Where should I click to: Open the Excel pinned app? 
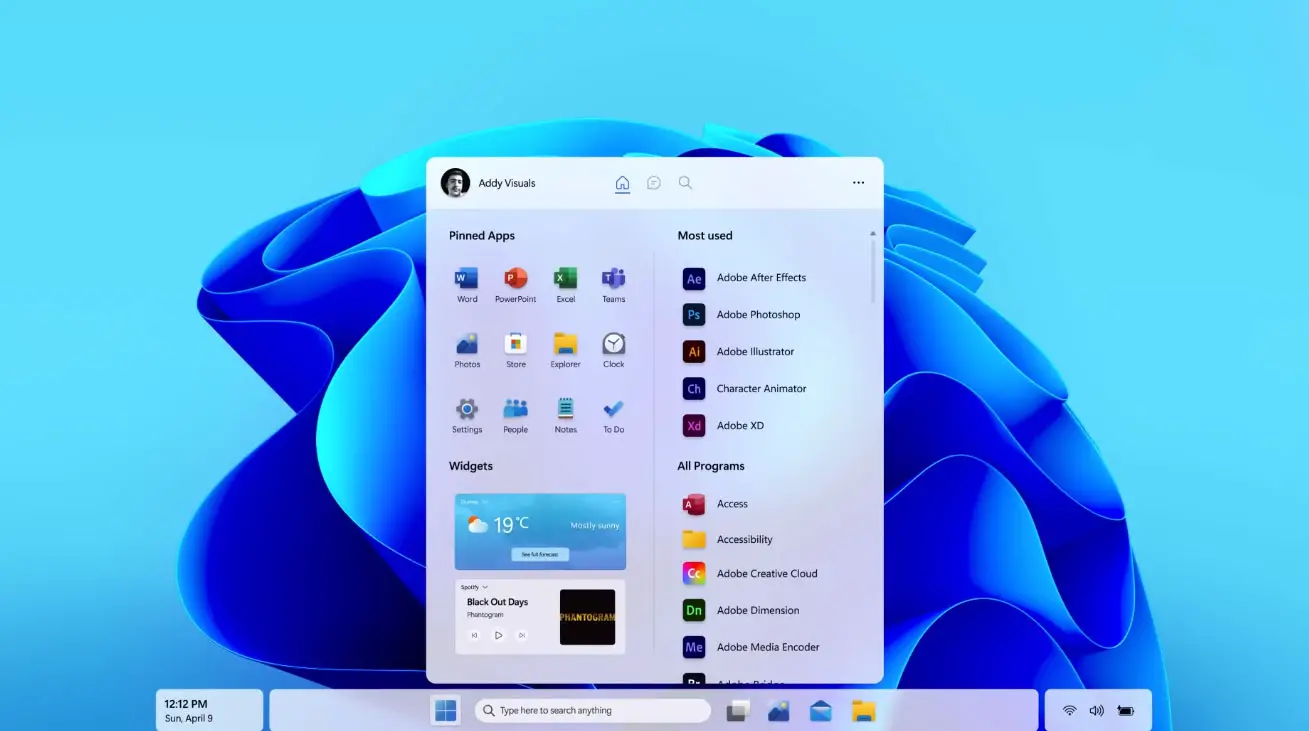coord(566,284)
